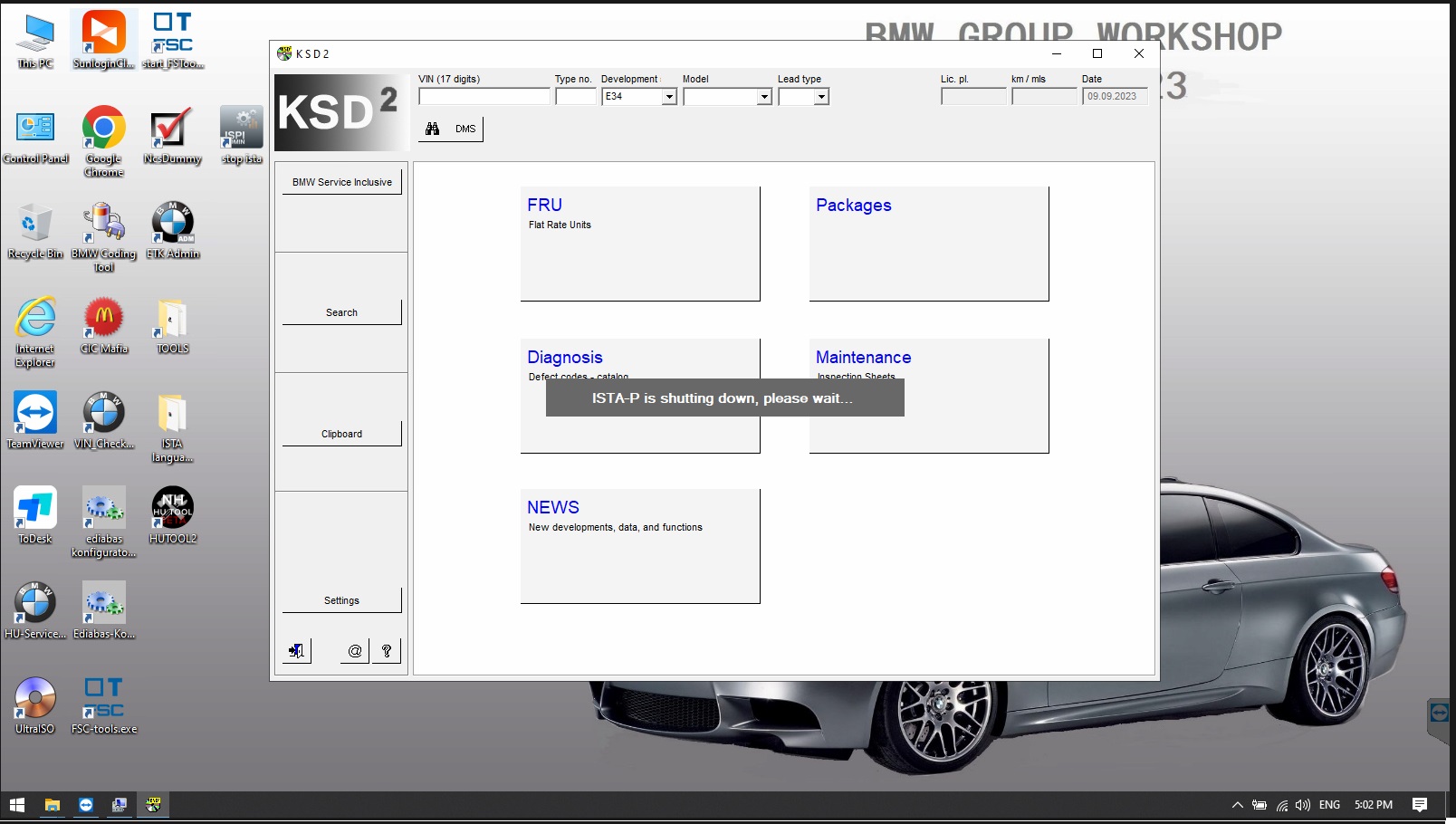This screenshot has height=824, width=1456.
Task: Open Recycle Bin on desktop
Action: [35, 231]
